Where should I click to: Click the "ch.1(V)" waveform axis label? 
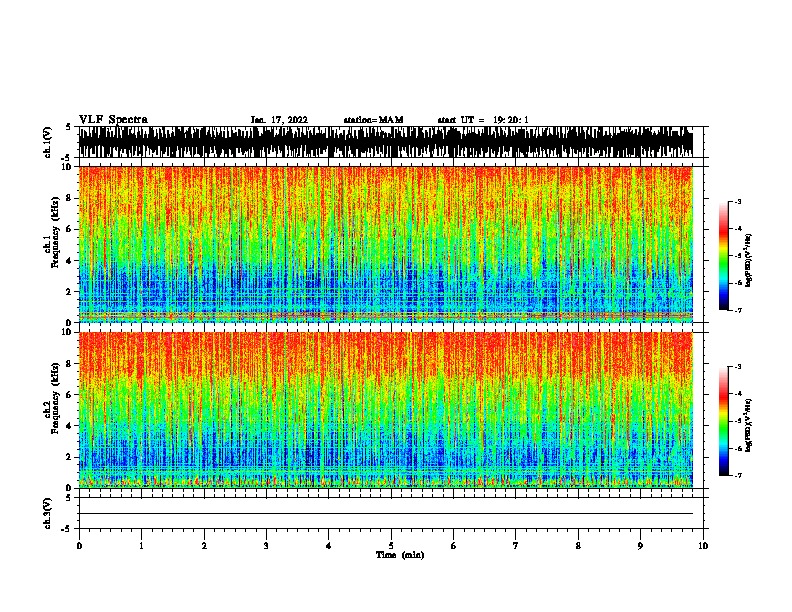tap(48, 142)
